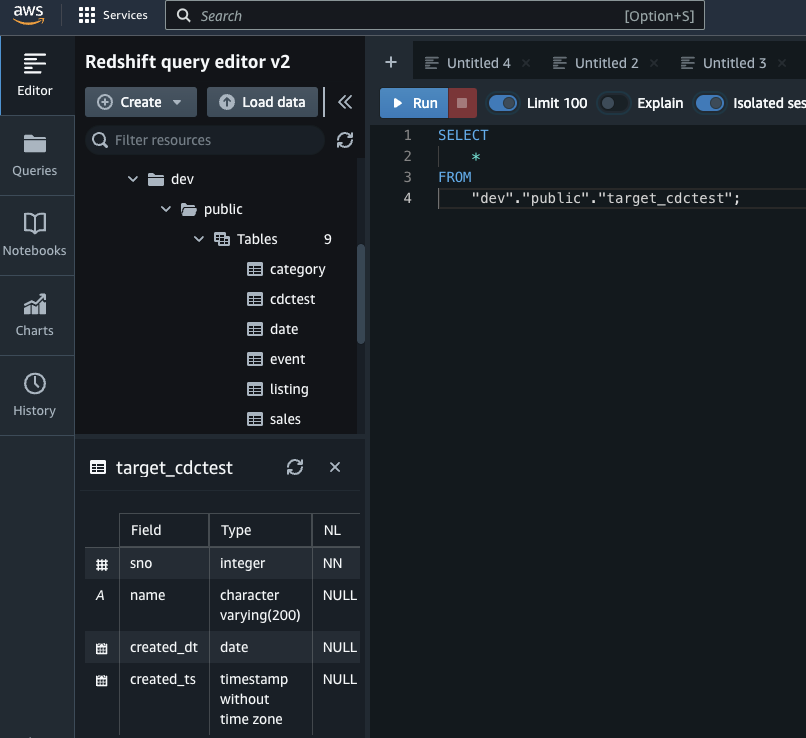The image size is (806, 738).
Task: Open the Queries panel in sidebar
Action: click(36, 155)
